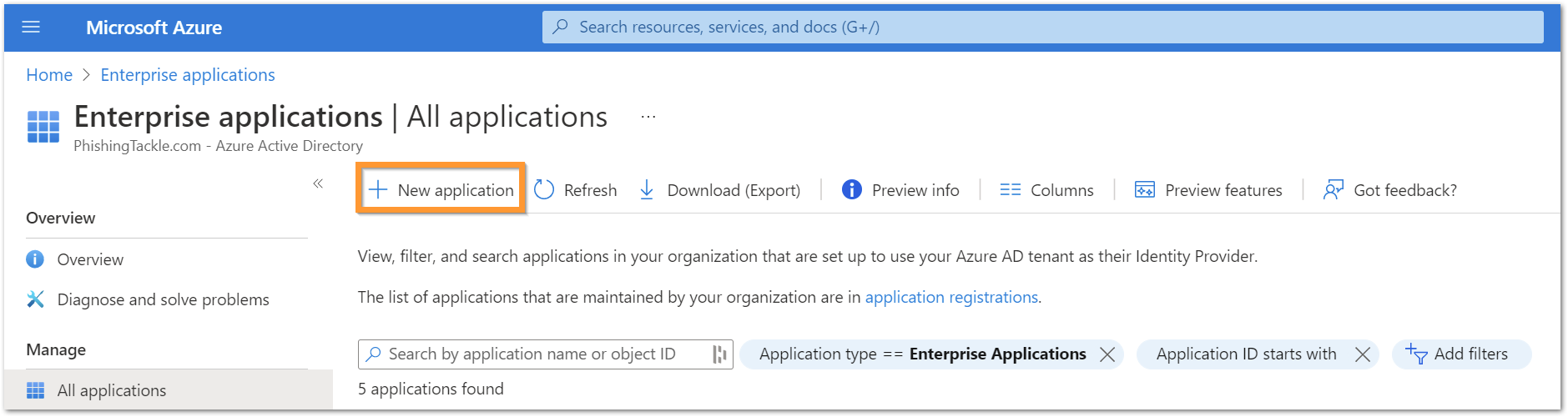Click the 'Manage' section heading

(x=56, y=349)
